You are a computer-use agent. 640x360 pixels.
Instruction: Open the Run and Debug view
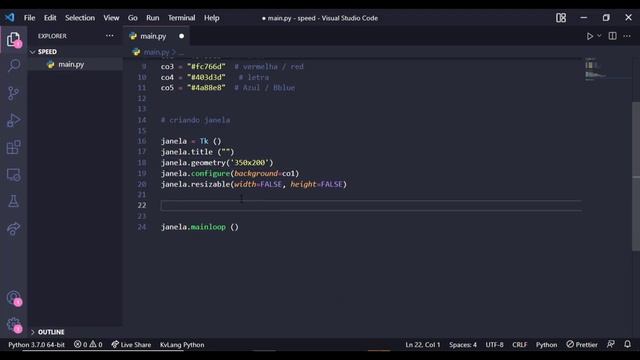click(13, 120)
